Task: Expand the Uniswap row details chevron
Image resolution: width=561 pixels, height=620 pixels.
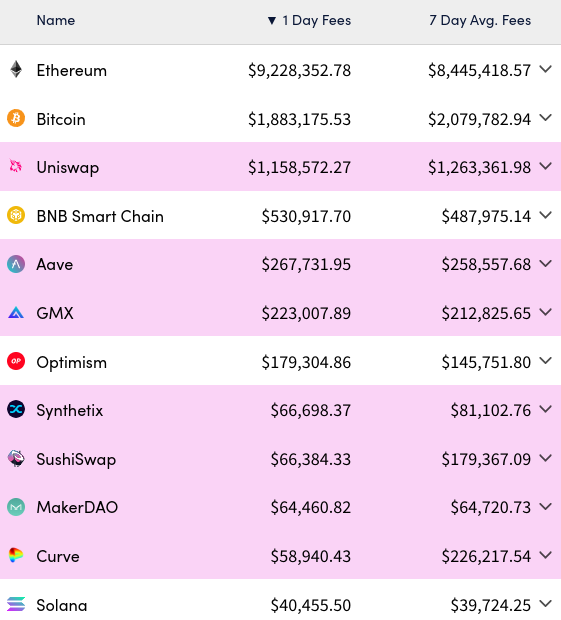Action: (546, 166)
